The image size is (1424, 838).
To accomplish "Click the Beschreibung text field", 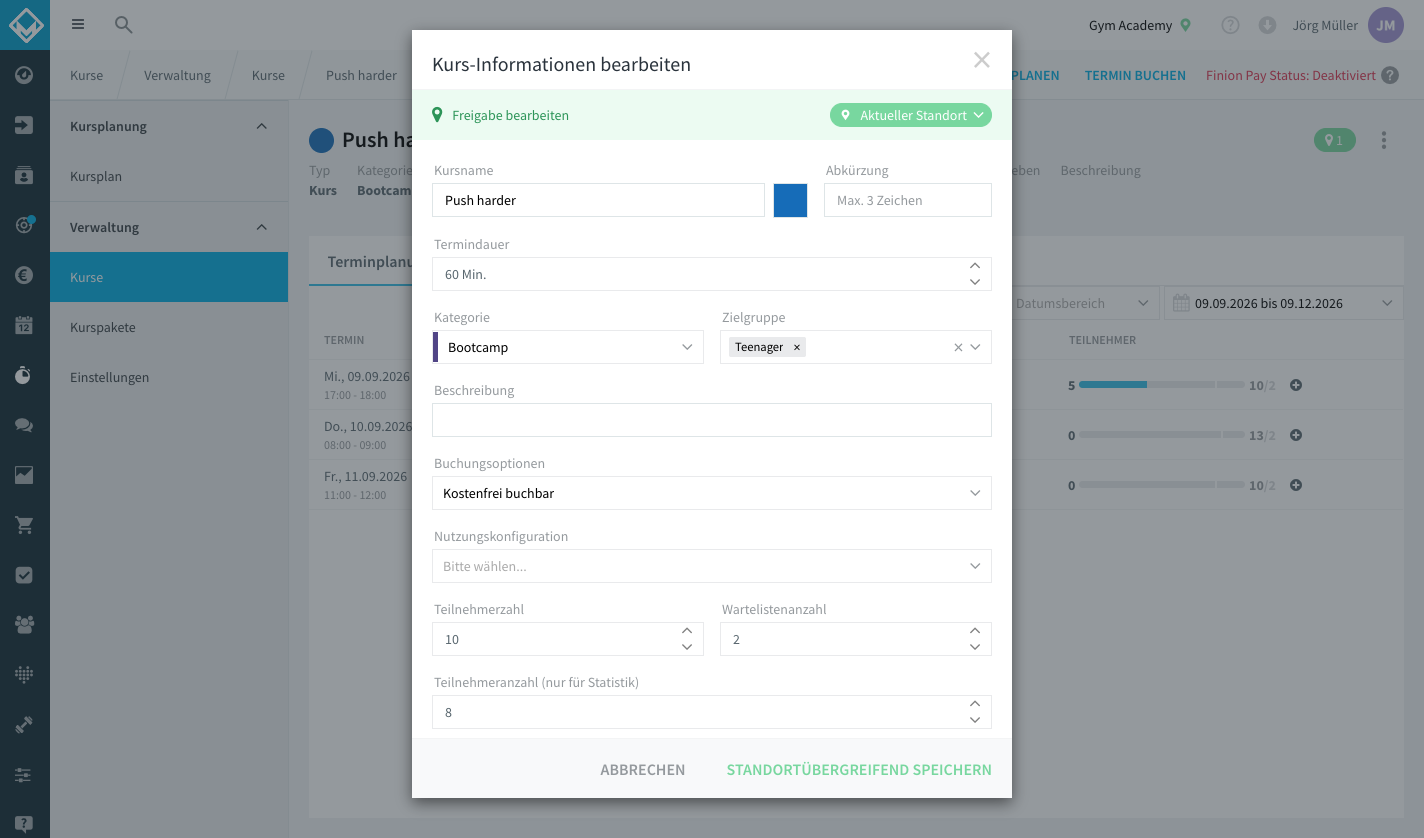I will (x=712, y=420).
